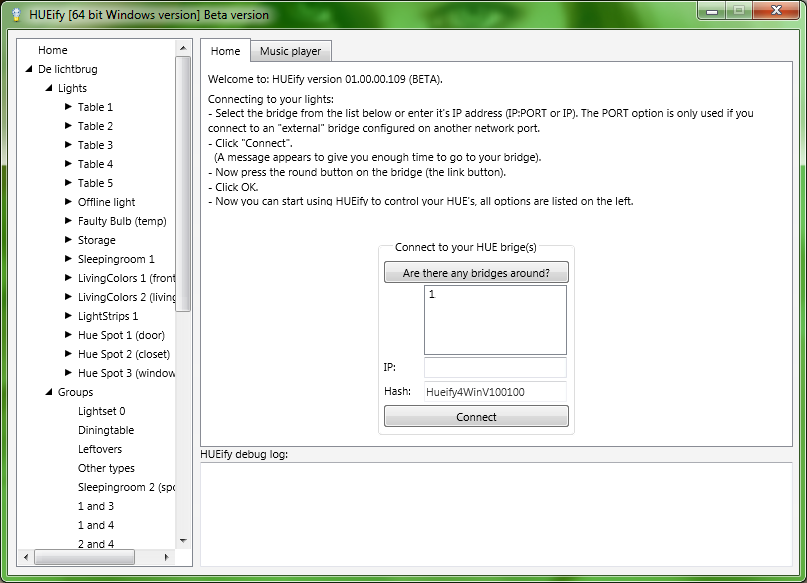Expand the Hue Spot 2 (closet) node
Image resolution: width=807 pixels, height=583 pixels.
click(68, 354)
